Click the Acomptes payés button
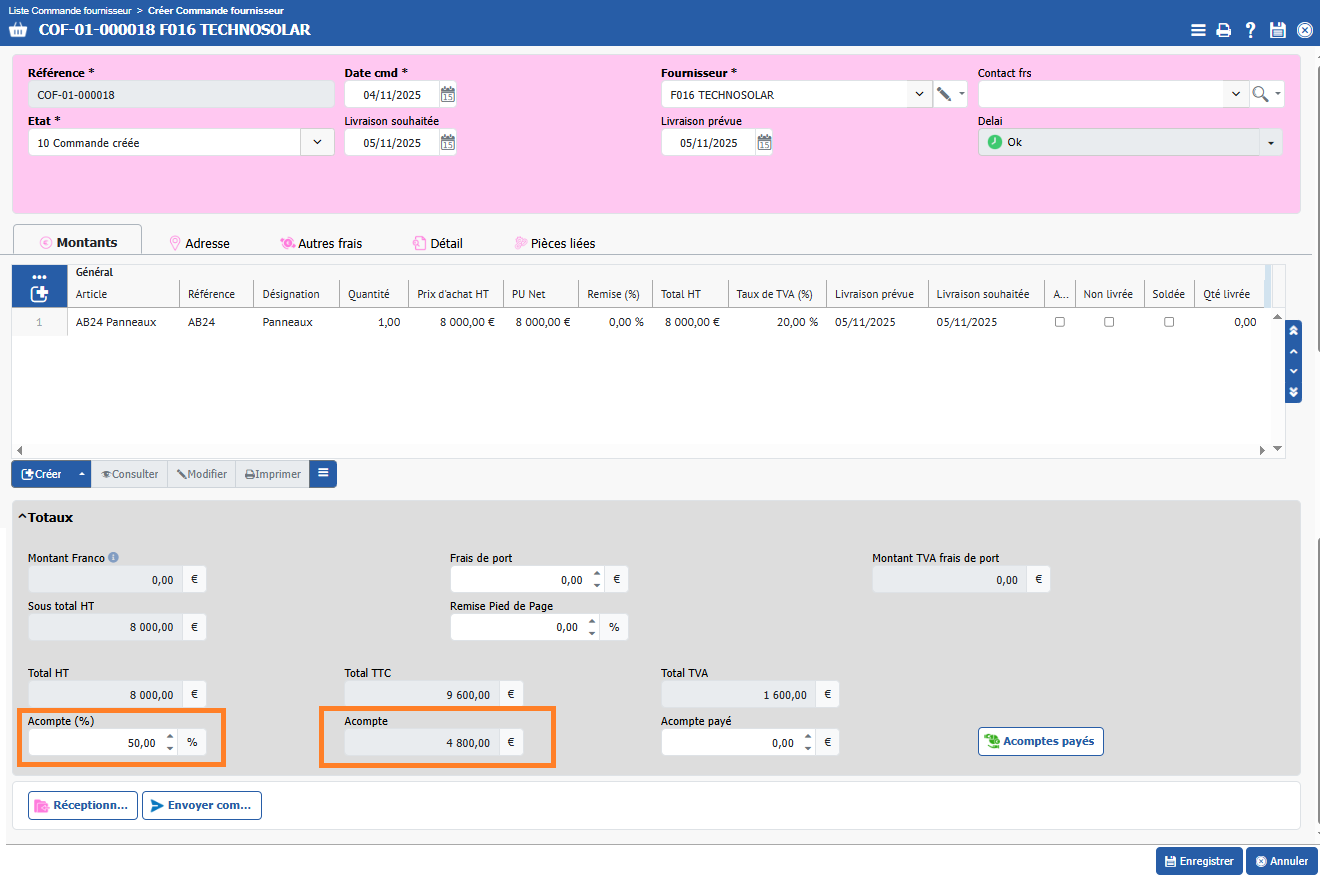1322x880 pixels. [x=1040, y=741]
